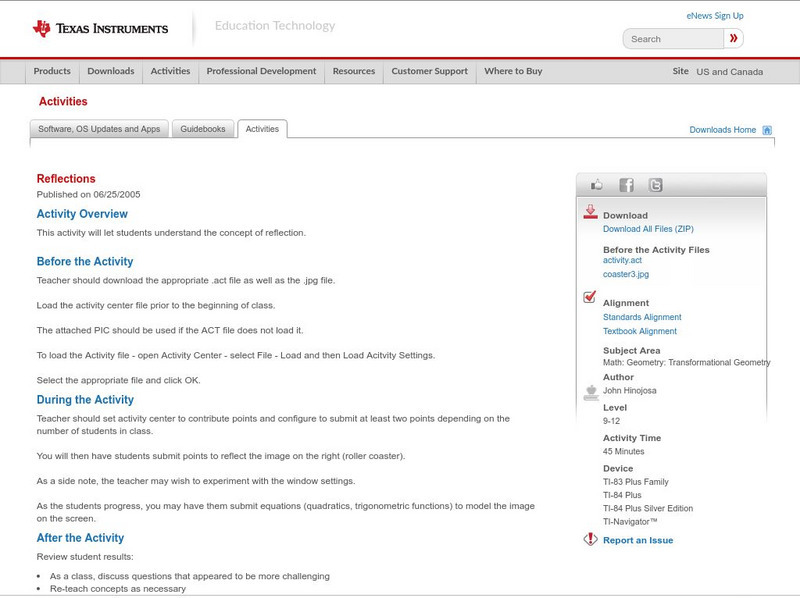Image resolution: width=800 pixels, height=598 pixels.
Task: Select Software, OS Updates and Apps tab
Action: click(99, 129)
